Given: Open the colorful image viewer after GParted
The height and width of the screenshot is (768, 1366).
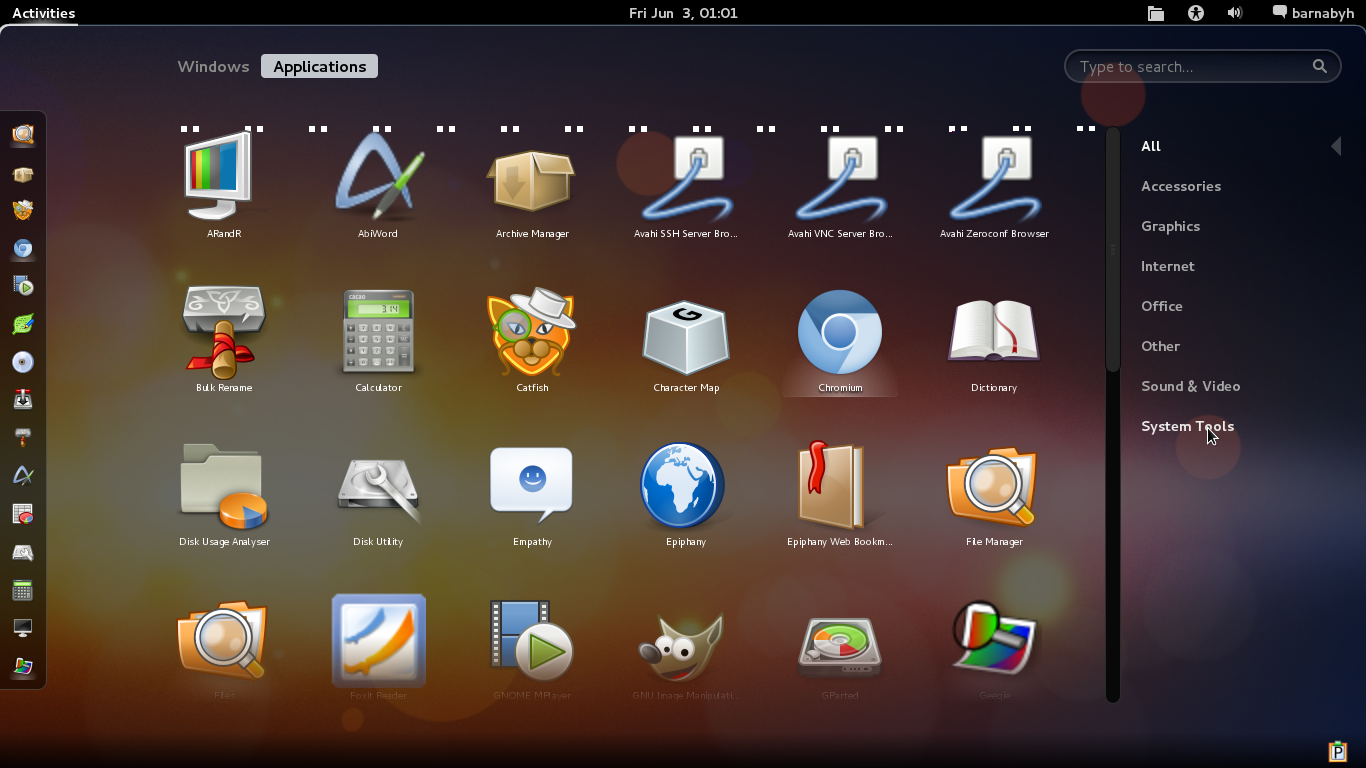Looking at the screenshot, I should 994,640.
